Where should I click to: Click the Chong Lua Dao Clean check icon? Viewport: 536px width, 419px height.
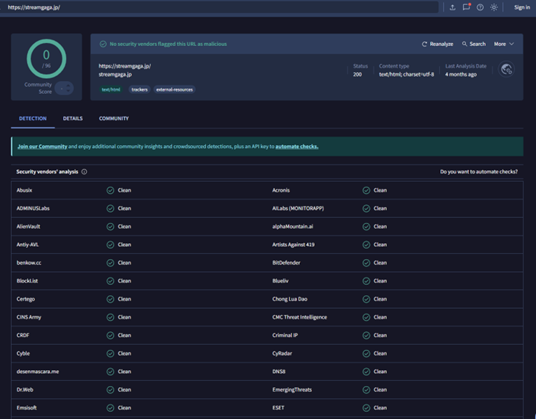(x=366, y=299)
